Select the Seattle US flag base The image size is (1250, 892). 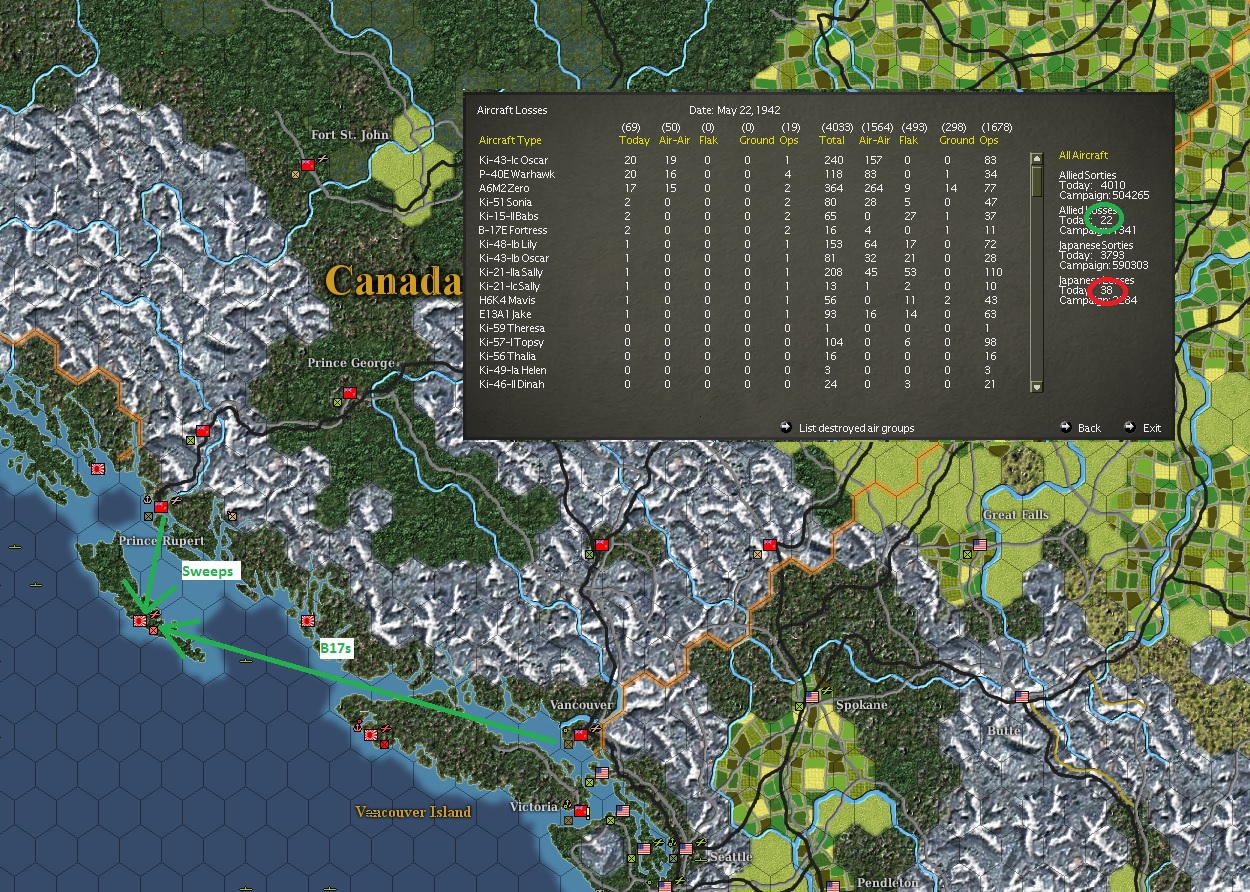(686, 848)
